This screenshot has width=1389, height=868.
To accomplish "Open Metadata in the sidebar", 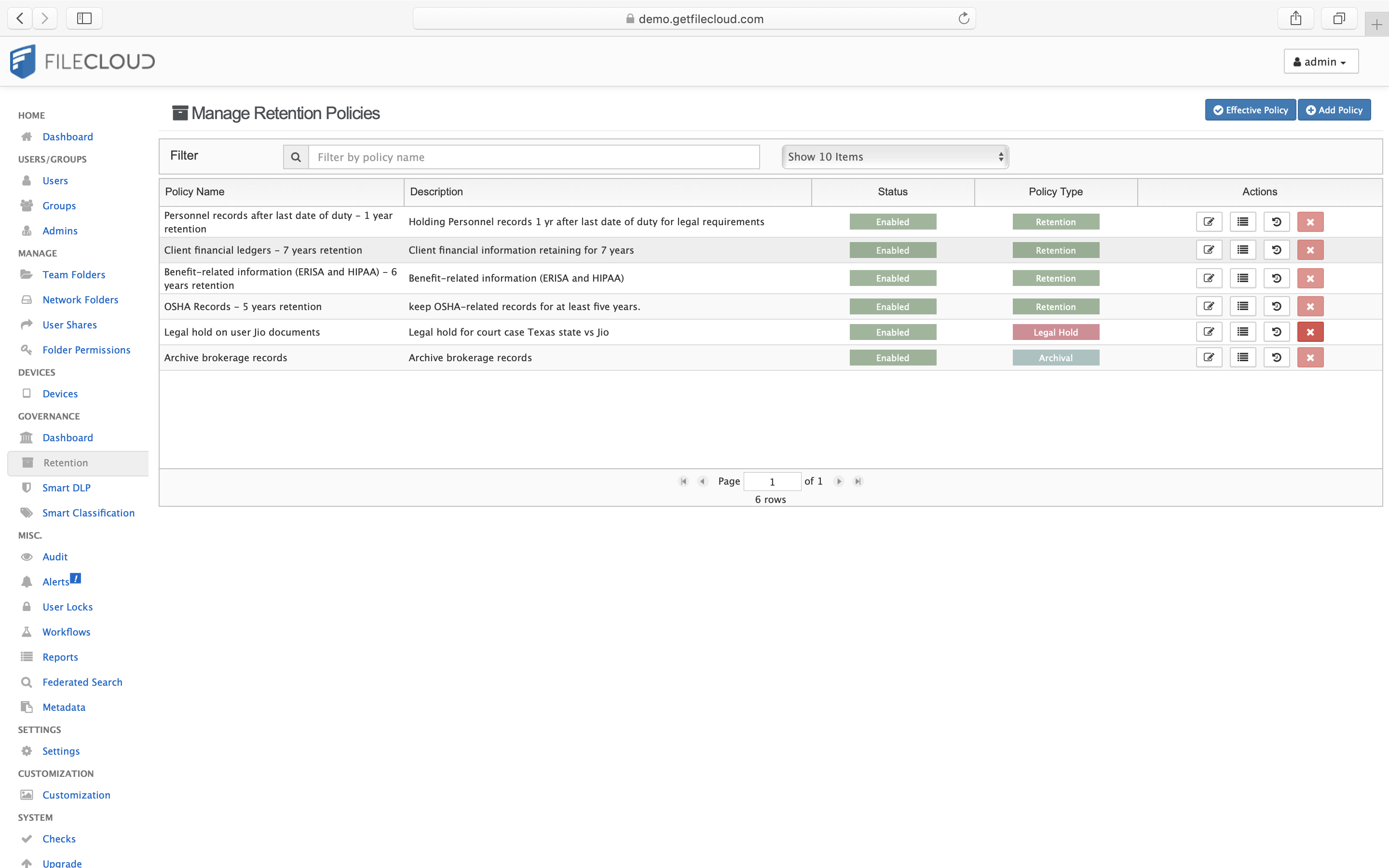I will (x=64, y=707).
